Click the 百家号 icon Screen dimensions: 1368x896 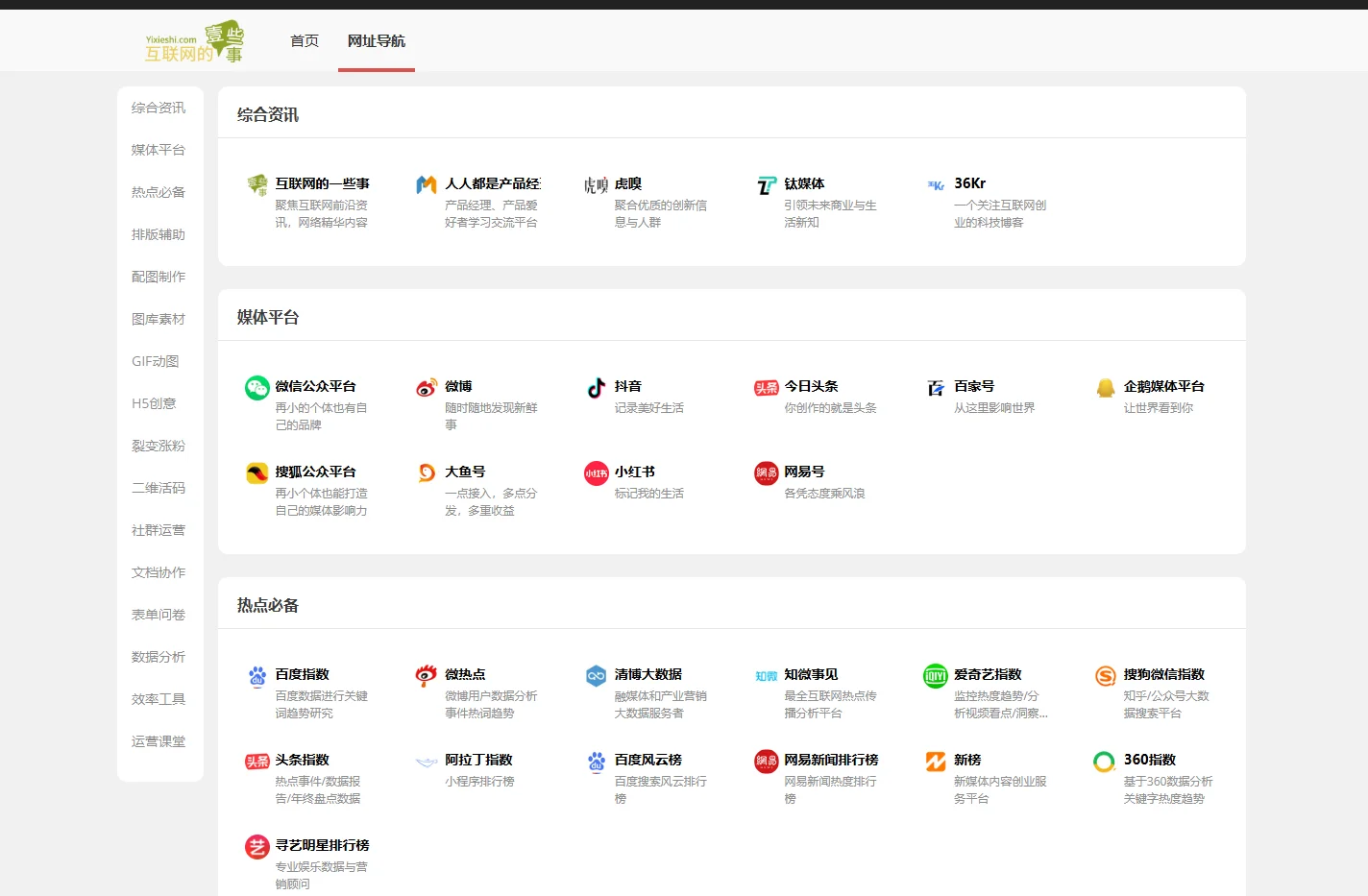coord(936,387)
